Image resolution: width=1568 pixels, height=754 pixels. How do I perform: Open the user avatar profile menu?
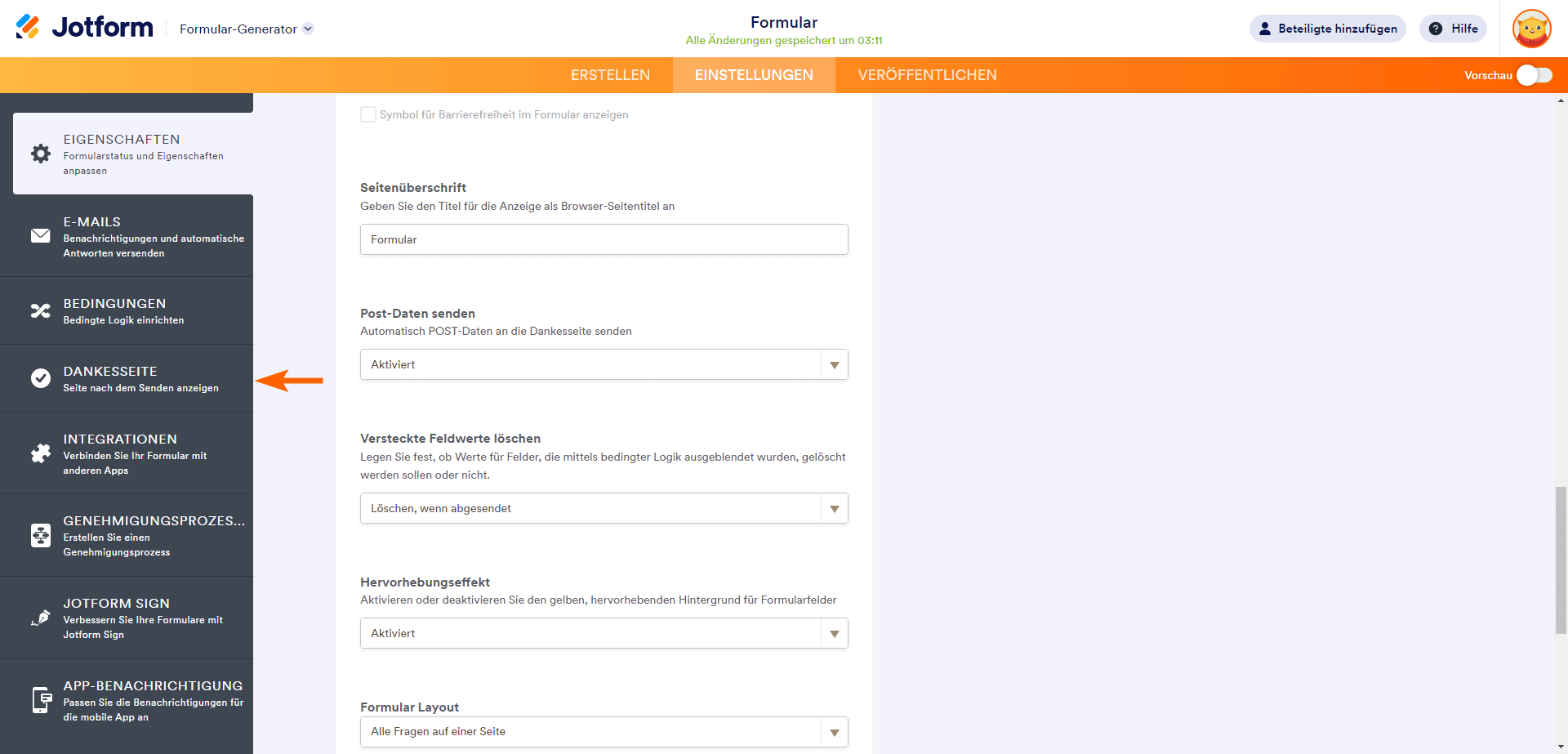(1531, 29)
